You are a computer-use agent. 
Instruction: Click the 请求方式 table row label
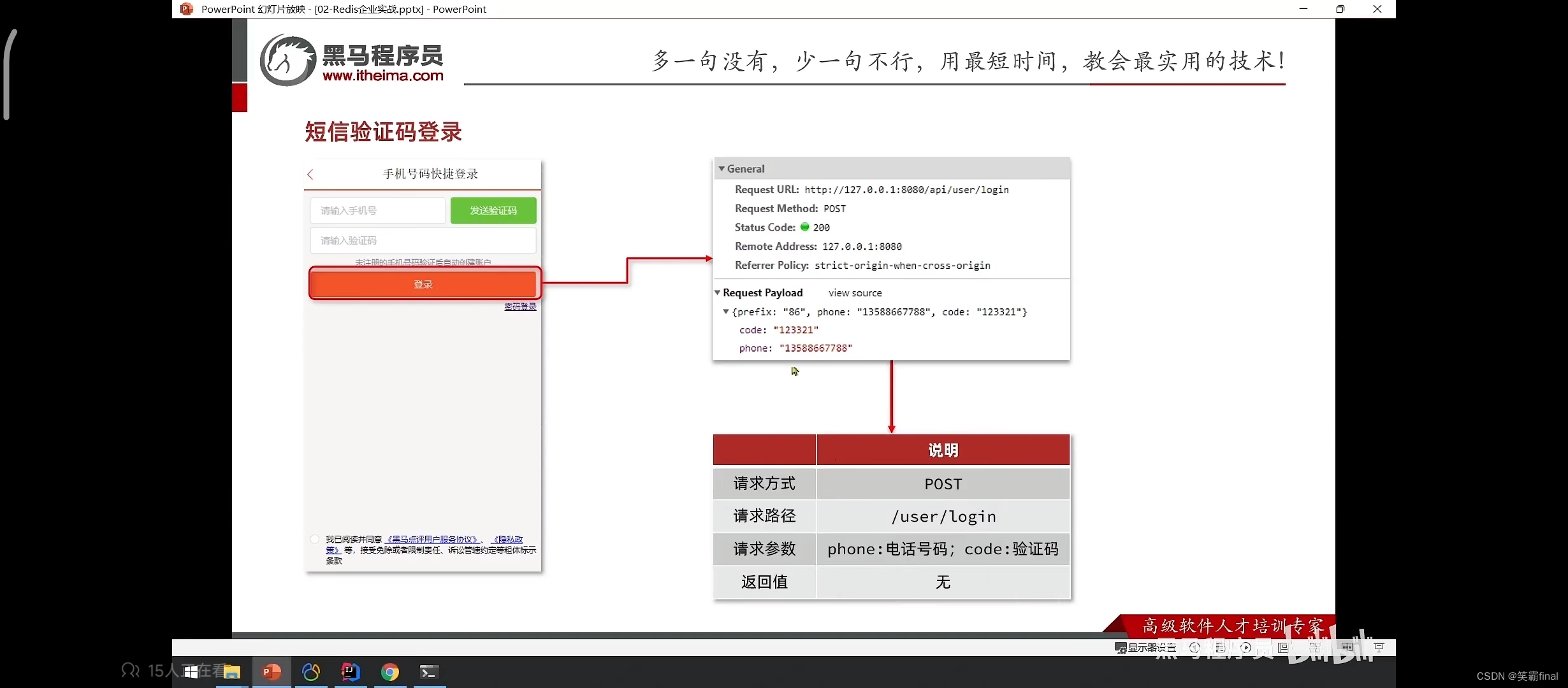[x=764, y=484]
